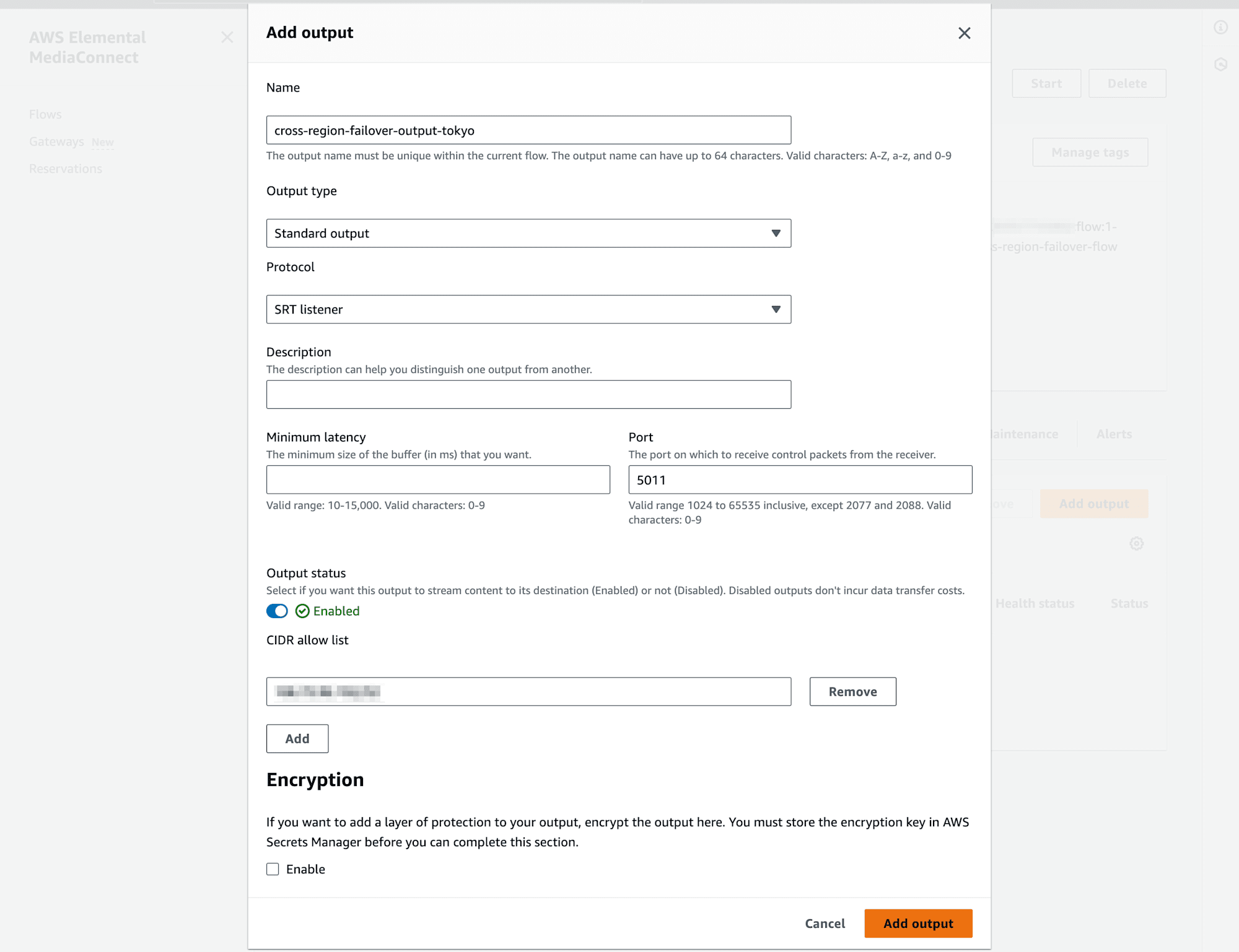Select the Reservations menu item
Viewport: 1239px width, 952px height.
65,168
